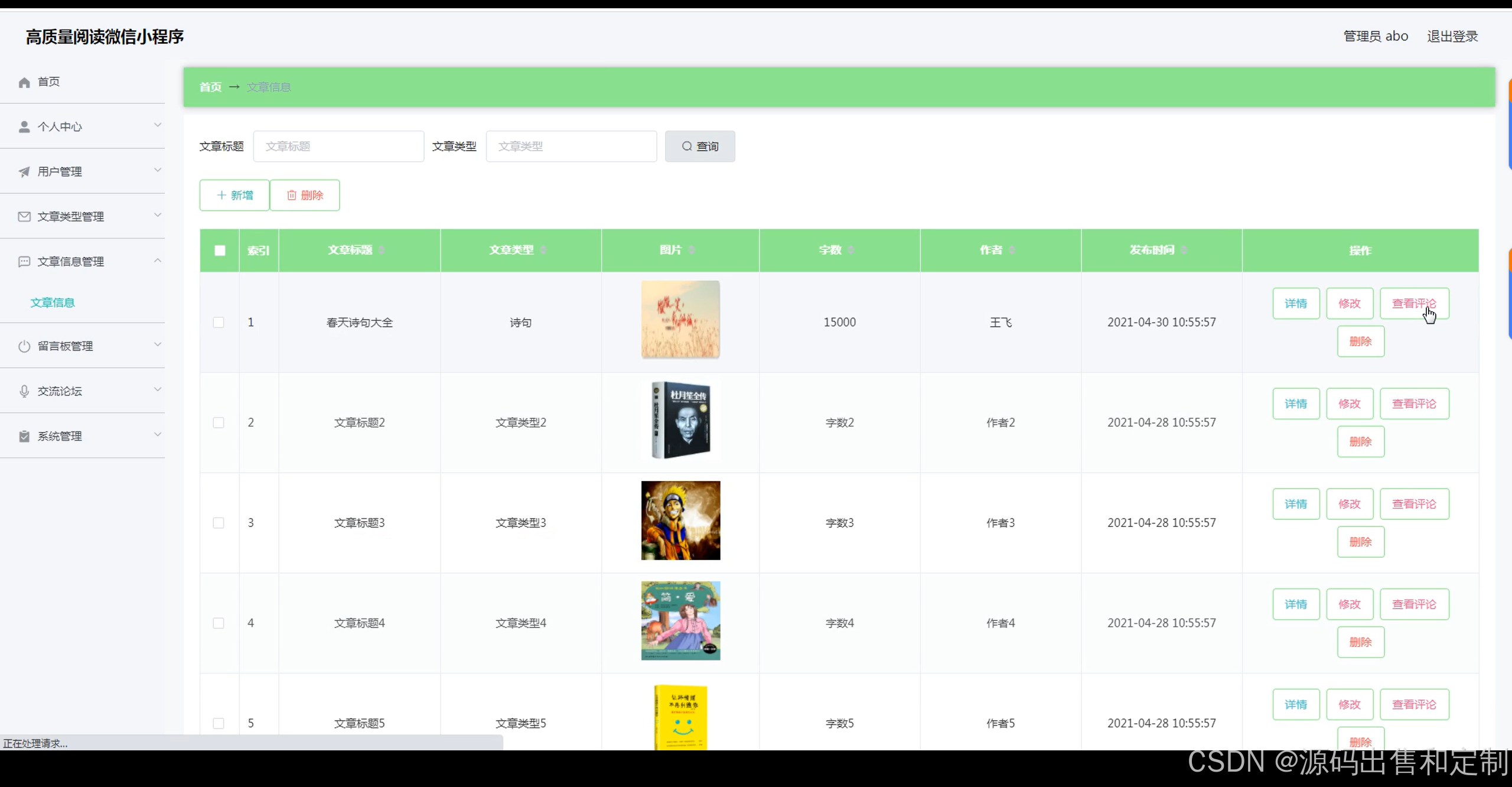Go to 首页 via the breadcrumb

tap(210, 87)
